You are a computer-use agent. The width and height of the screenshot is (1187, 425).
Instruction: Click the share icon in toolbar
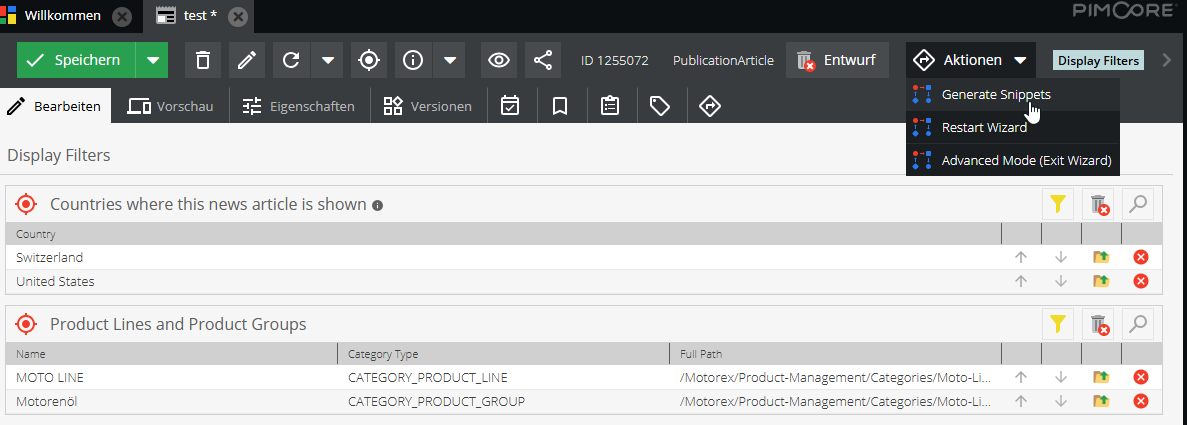click(x=542, y=60)
